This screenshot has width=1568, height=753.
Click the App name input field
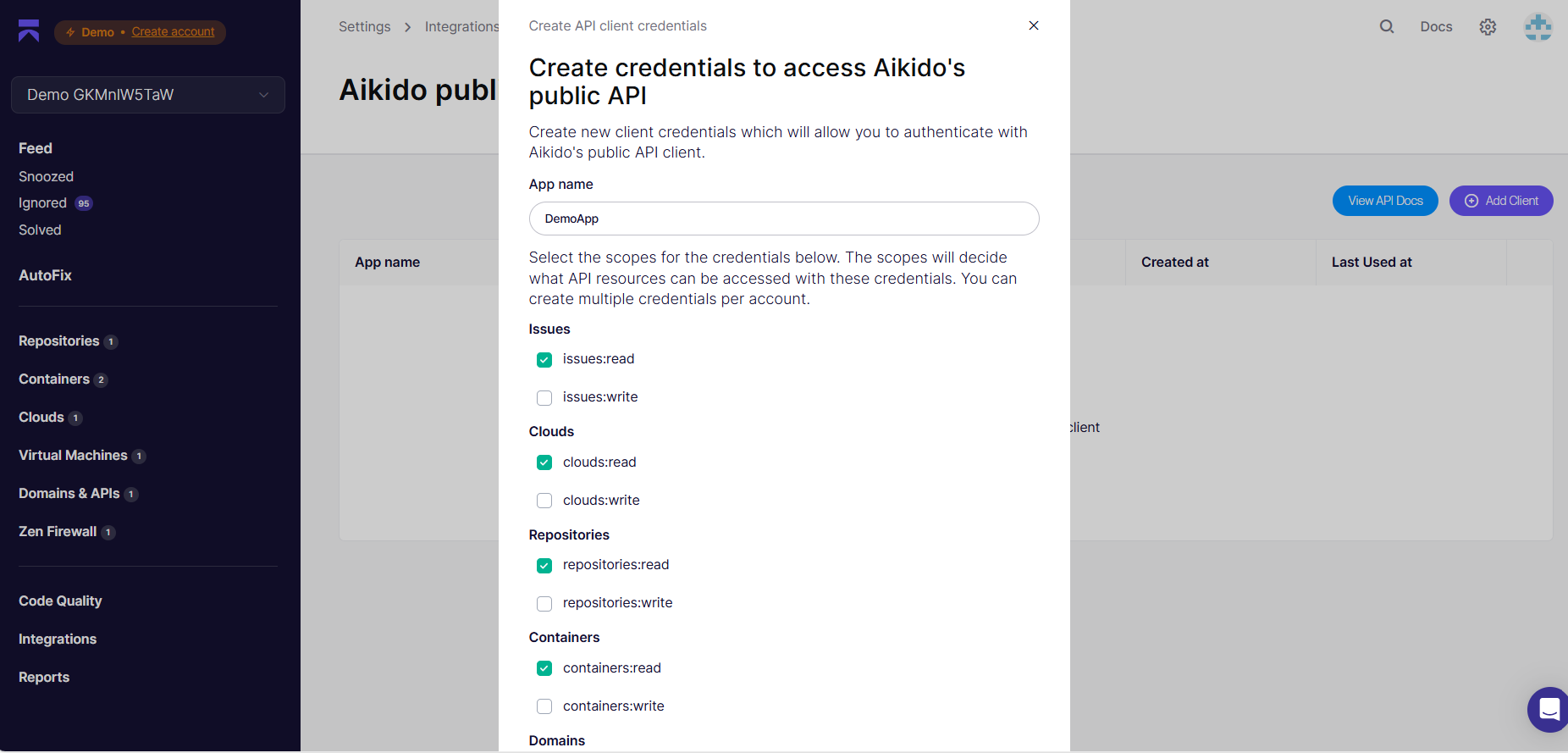(784, 219)
